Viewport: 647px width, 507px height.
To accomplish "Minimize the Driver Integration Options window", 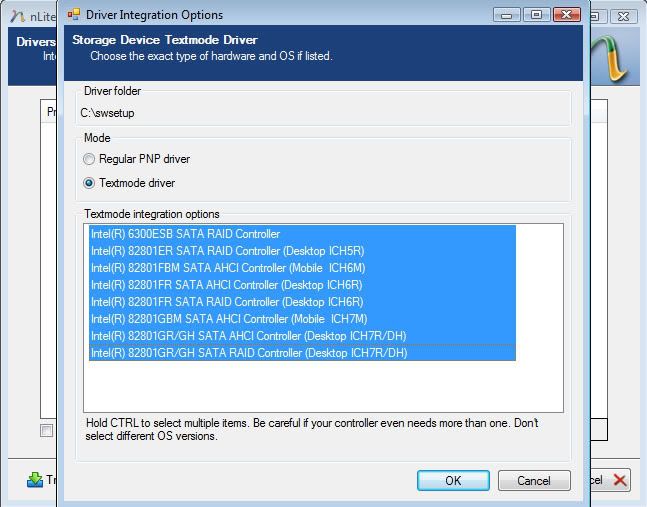I will point(506,15).
